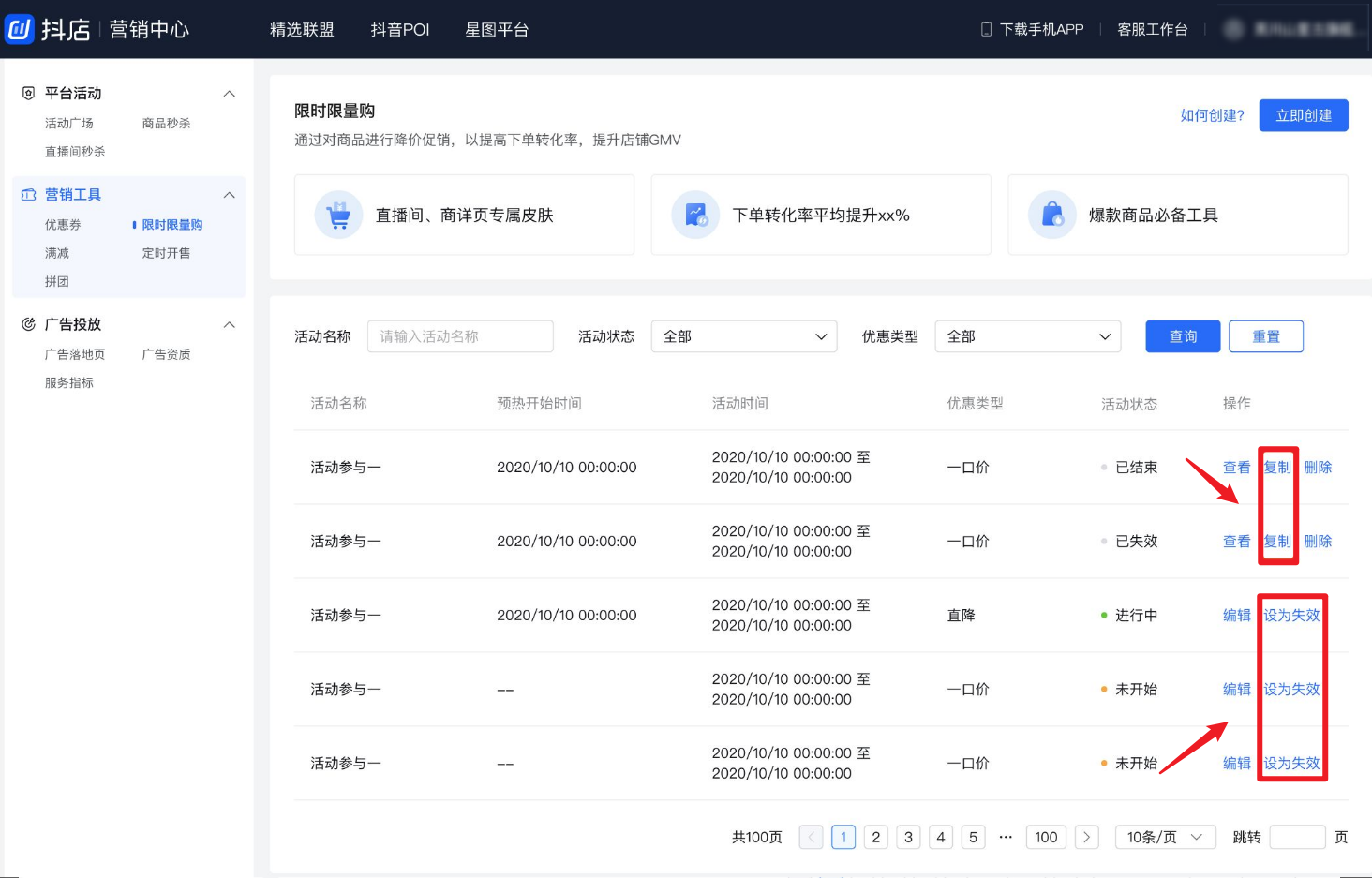Select 满减 in the sidebar
This screenshot has width=1372, height=878.
click(x=57, y=253)
